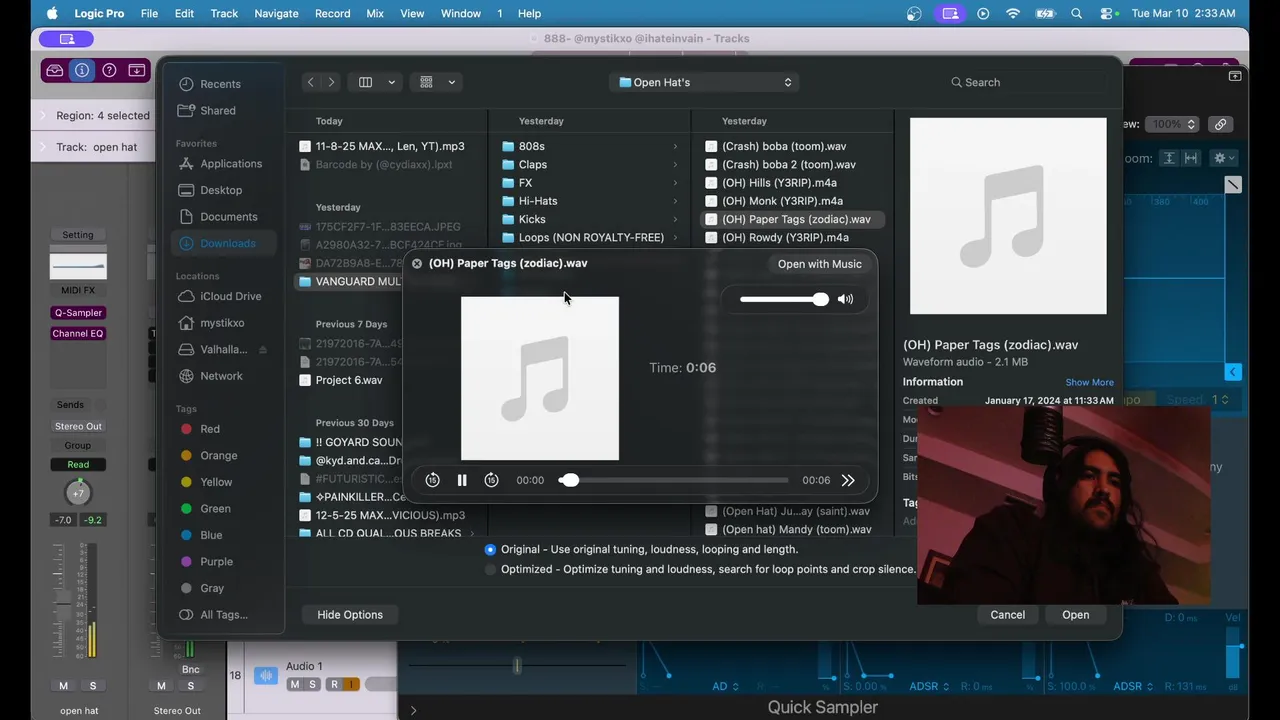Open Desktop in sidebar Favorites
1280x720 pixels.
pos(221,190)
